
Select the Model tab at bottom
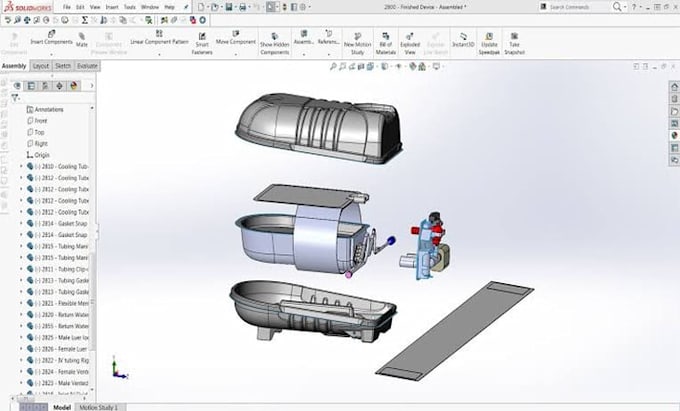(x=62, y=408)
